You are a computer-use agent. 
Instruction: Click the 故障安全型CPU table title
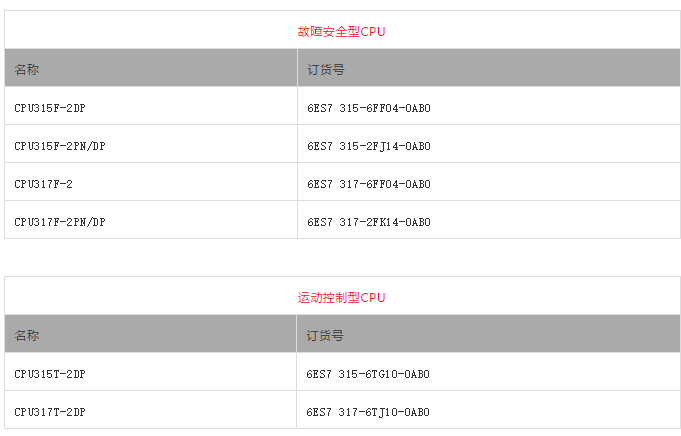pyautogui.click(x=341, y=32)
